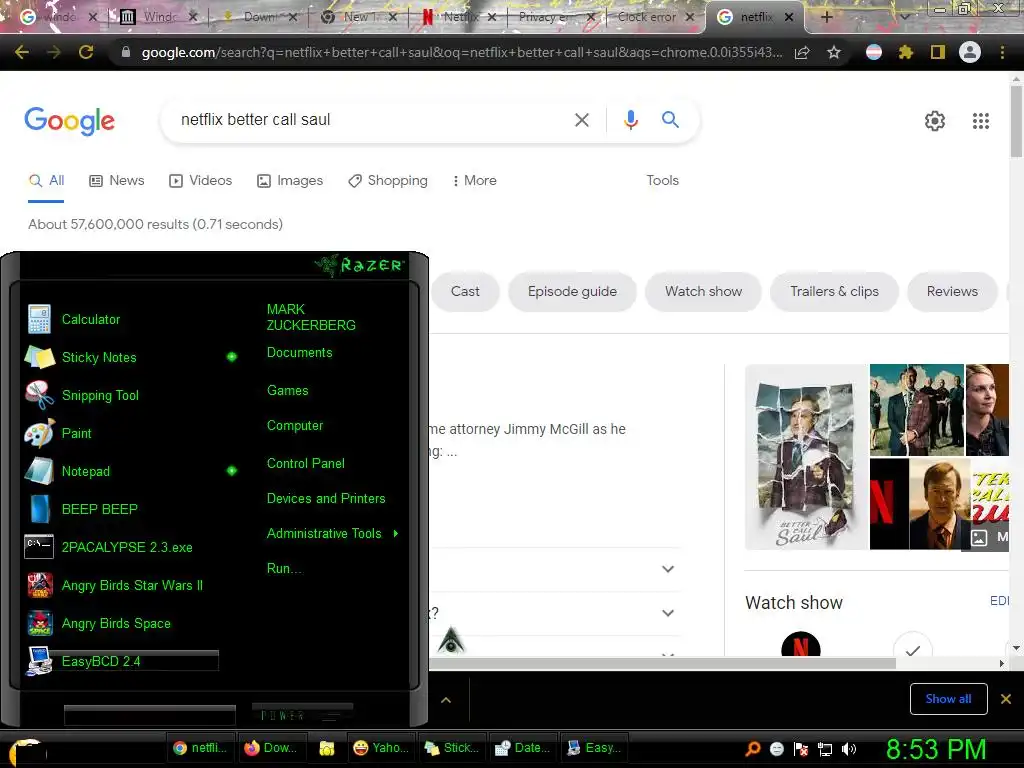Select the Episode guide chip
Screen dimensions: 1024x768
click(572, 291)
